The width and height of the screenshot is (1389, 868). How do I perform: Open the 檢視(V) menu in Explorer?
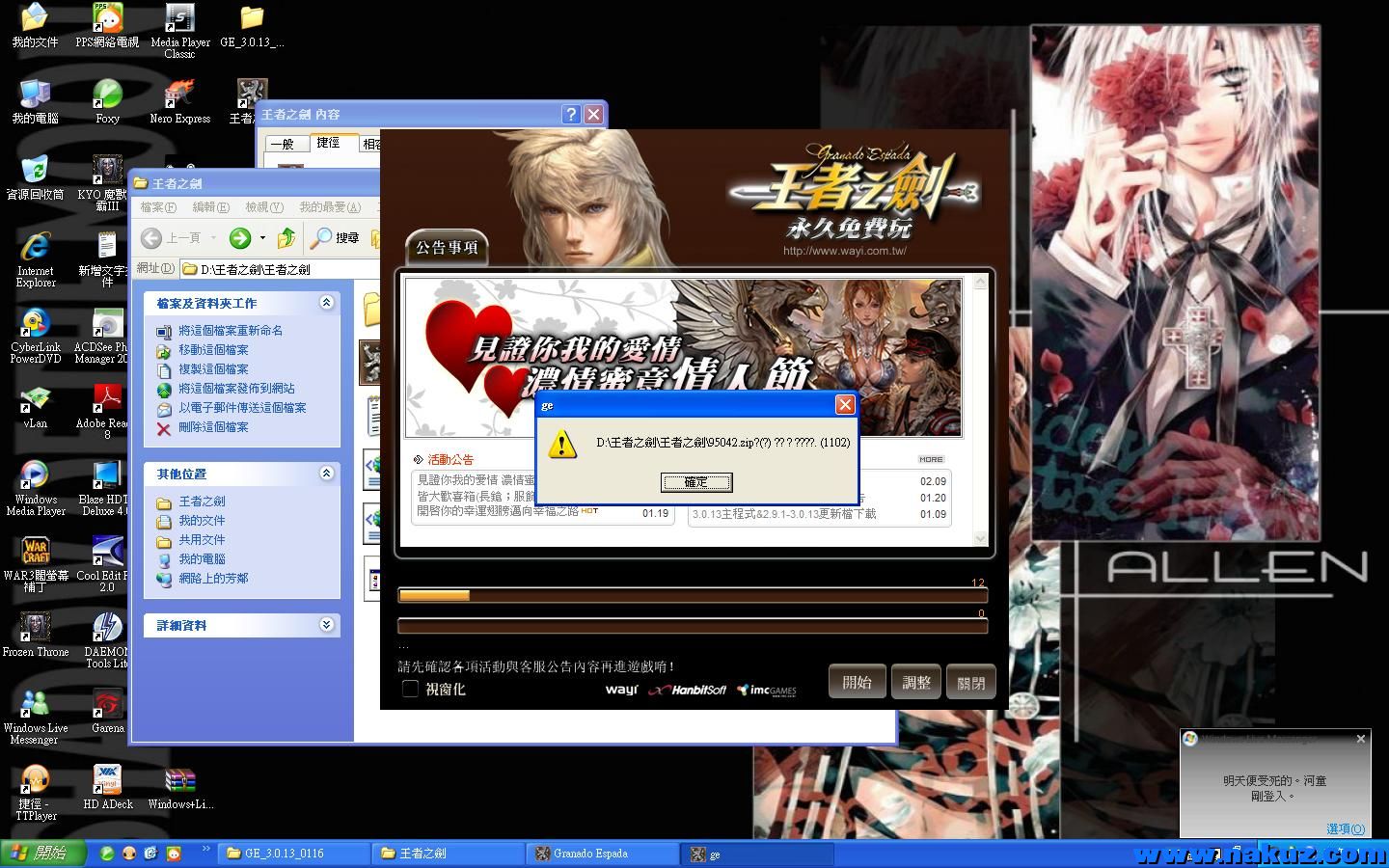(263, 207)
